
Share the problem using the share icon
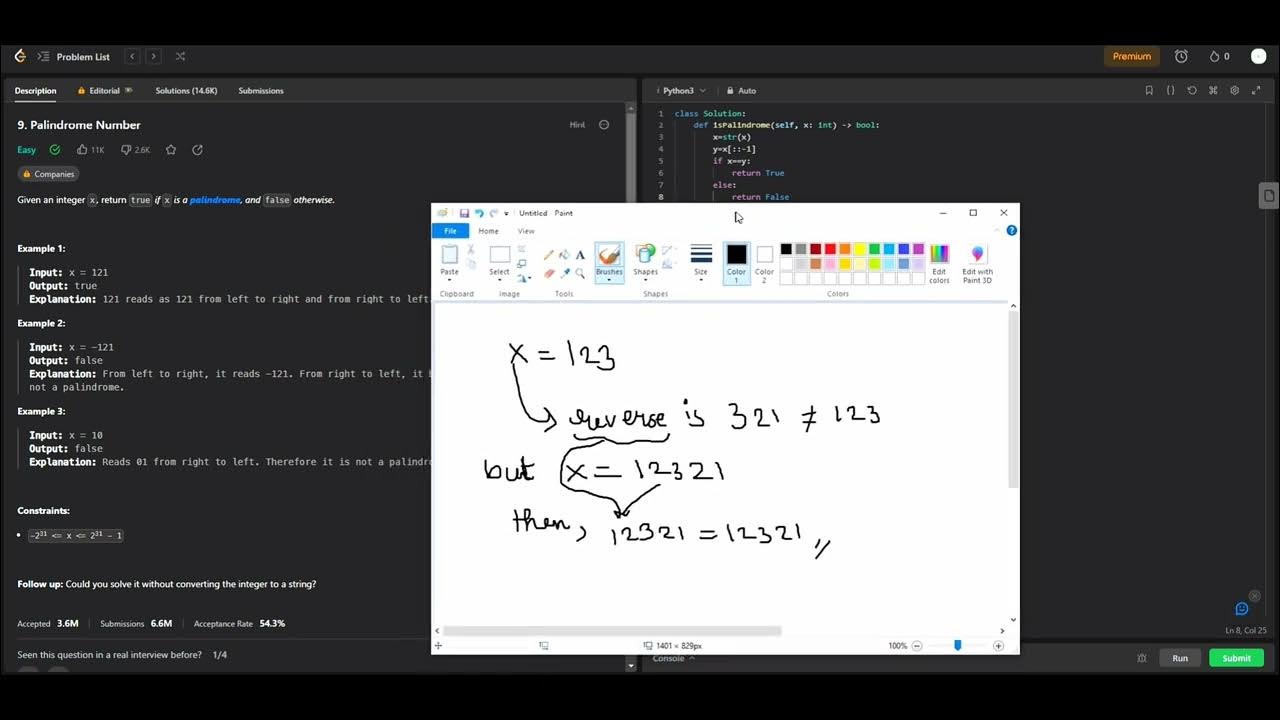[x=197, y=150]
